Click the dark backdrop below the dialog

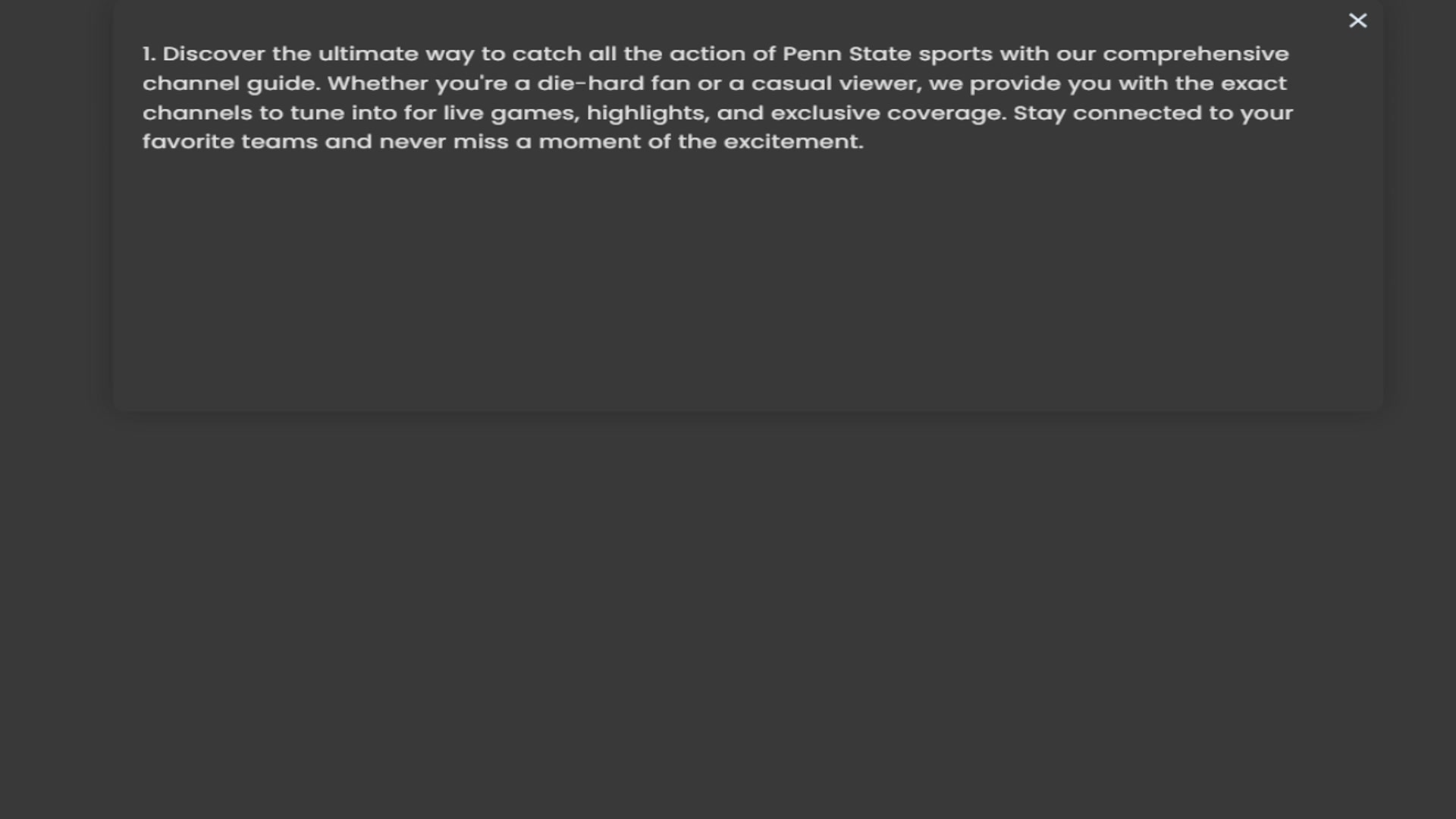(x=728, y=614)
